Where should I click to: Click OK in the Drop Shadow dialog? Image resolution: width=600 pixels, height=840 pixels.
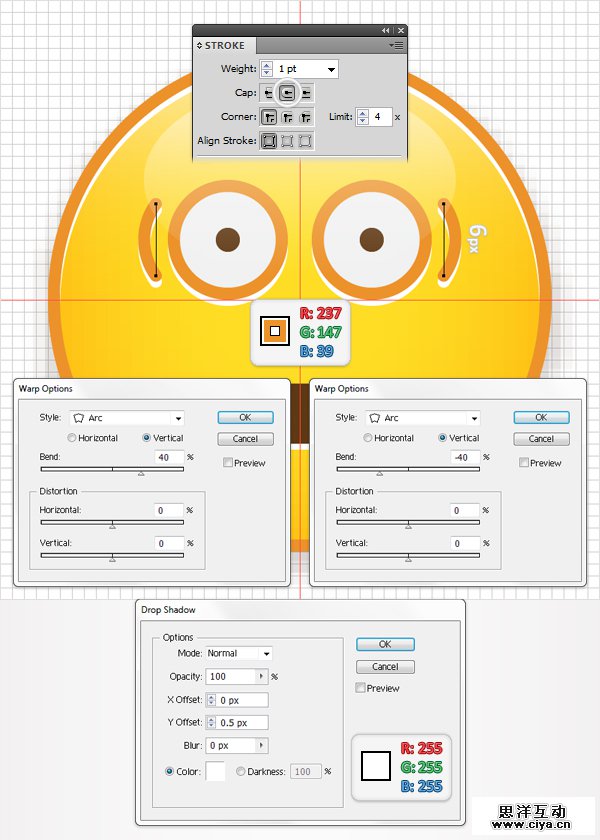coord(385,645)
